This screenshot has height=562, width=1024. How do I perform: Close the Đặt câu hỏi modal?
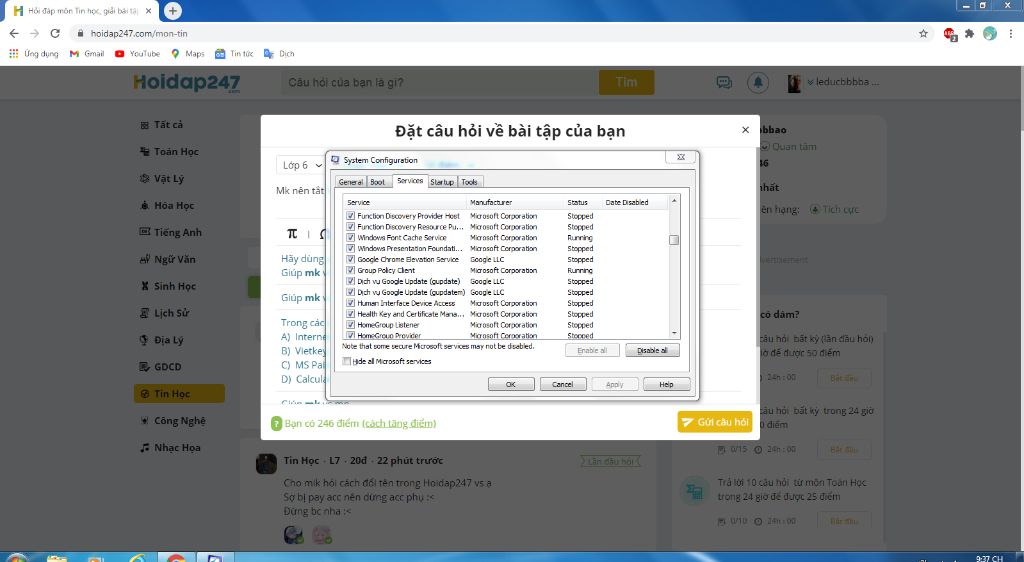745,130
